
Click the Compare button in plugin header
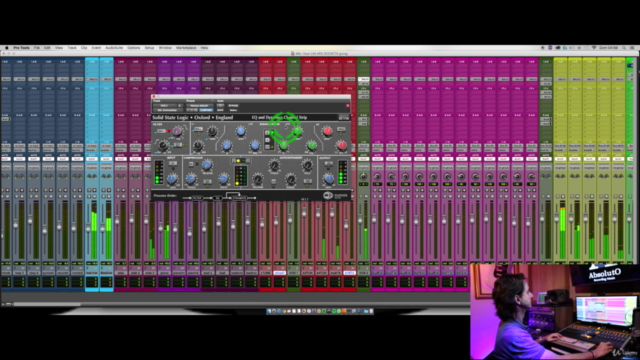coord(207,110)
